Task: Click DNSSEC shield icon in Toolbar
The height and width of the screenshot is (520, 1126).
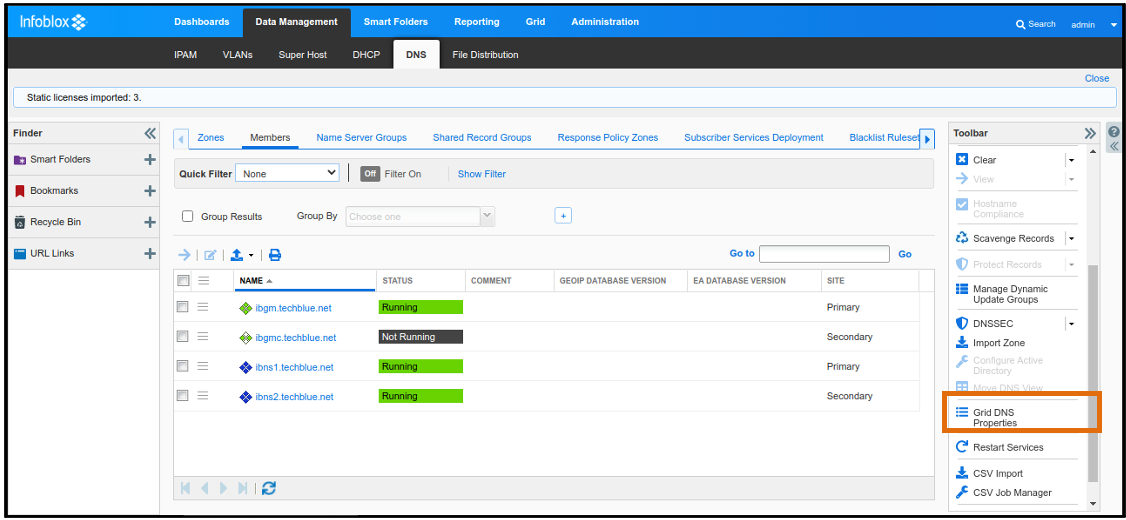Action: [x=962, y=324]
